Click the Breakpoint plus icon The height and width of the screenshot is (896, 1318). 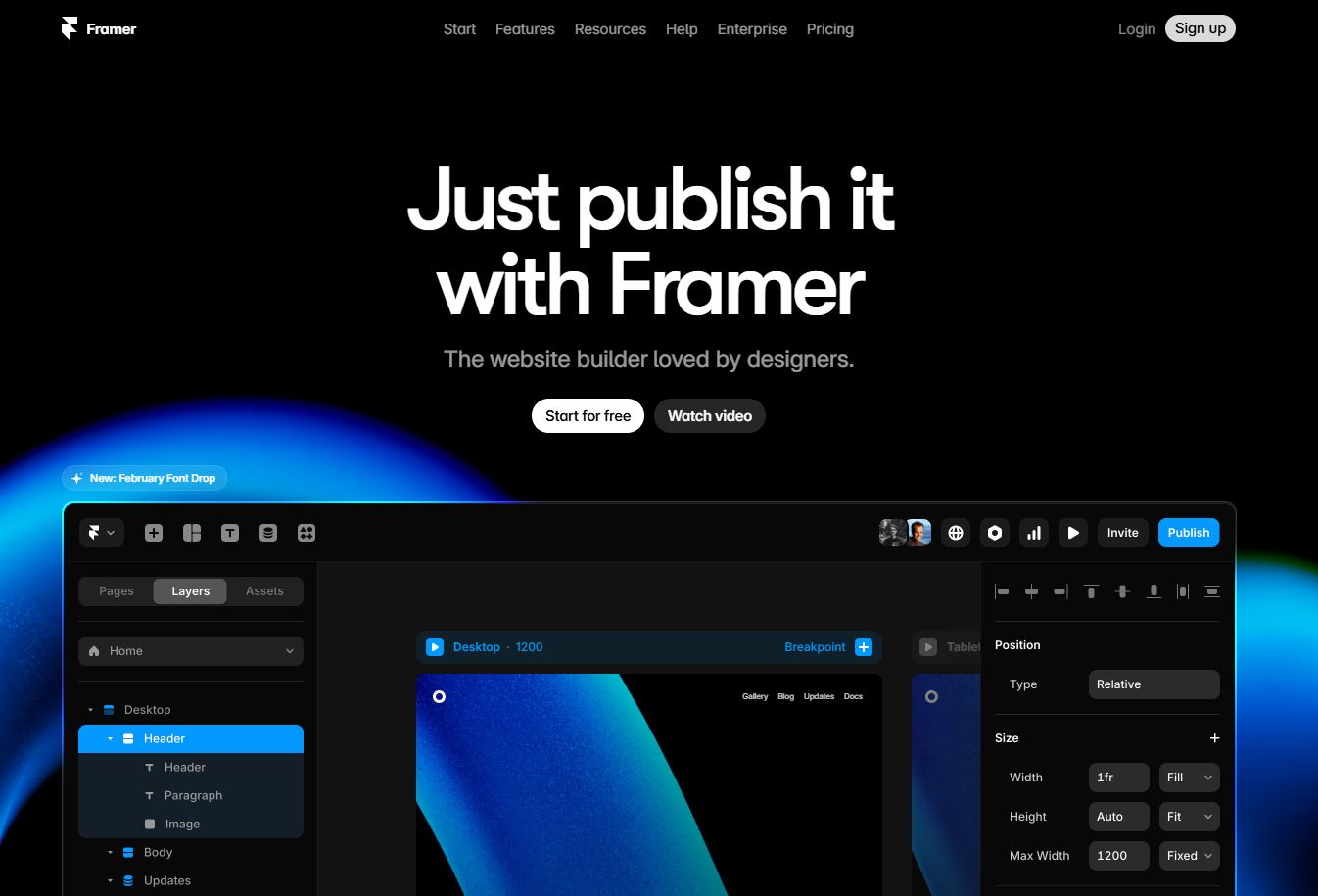(864, 647)
